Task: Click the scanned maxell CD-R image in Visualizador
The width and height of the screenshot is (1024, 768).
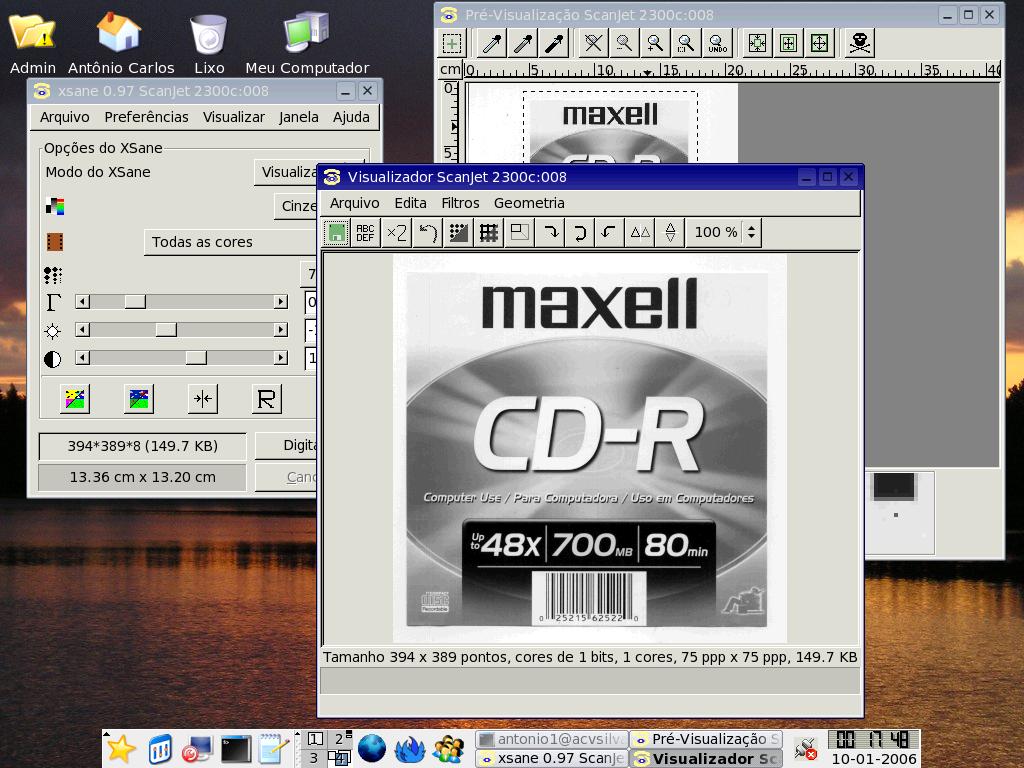Action: tap(589, 449)
